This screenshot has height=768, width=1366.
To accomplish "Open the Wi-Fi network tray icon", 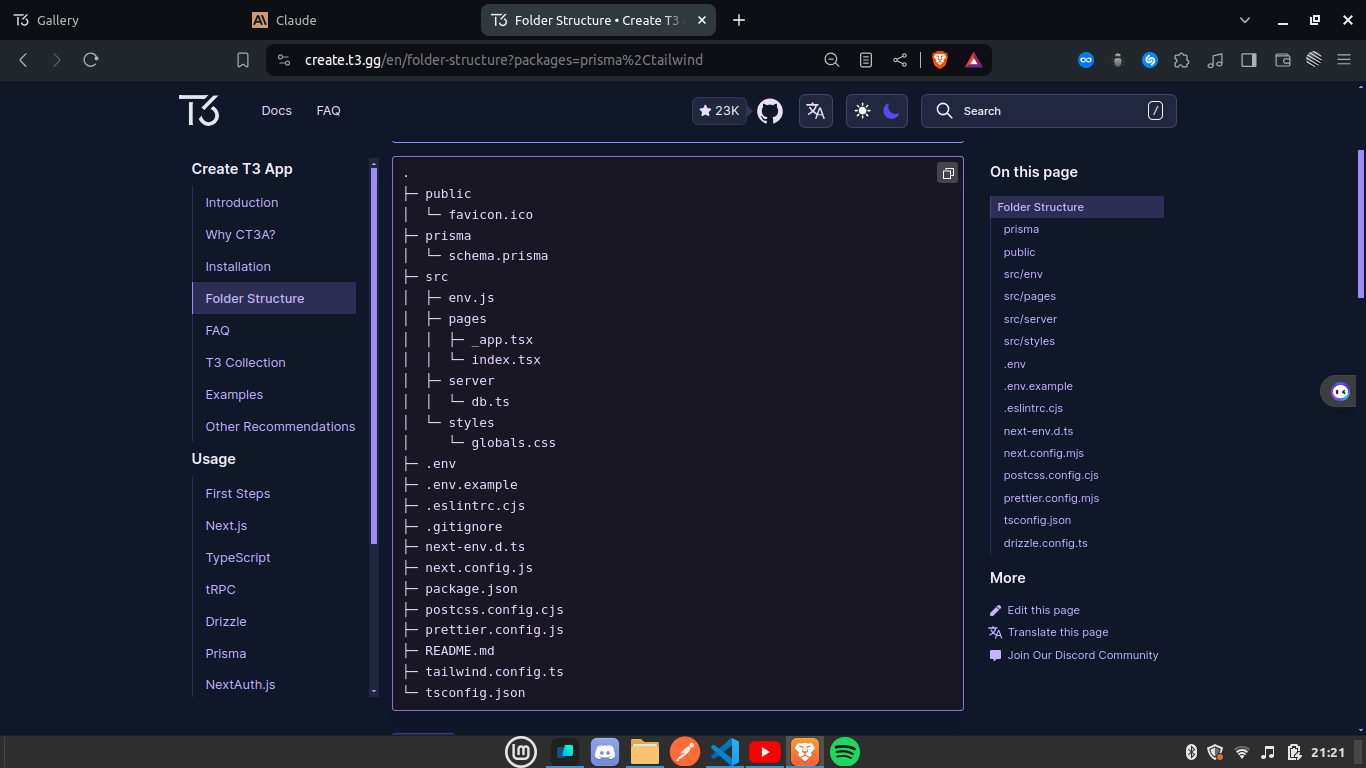I will (1242, 752).
